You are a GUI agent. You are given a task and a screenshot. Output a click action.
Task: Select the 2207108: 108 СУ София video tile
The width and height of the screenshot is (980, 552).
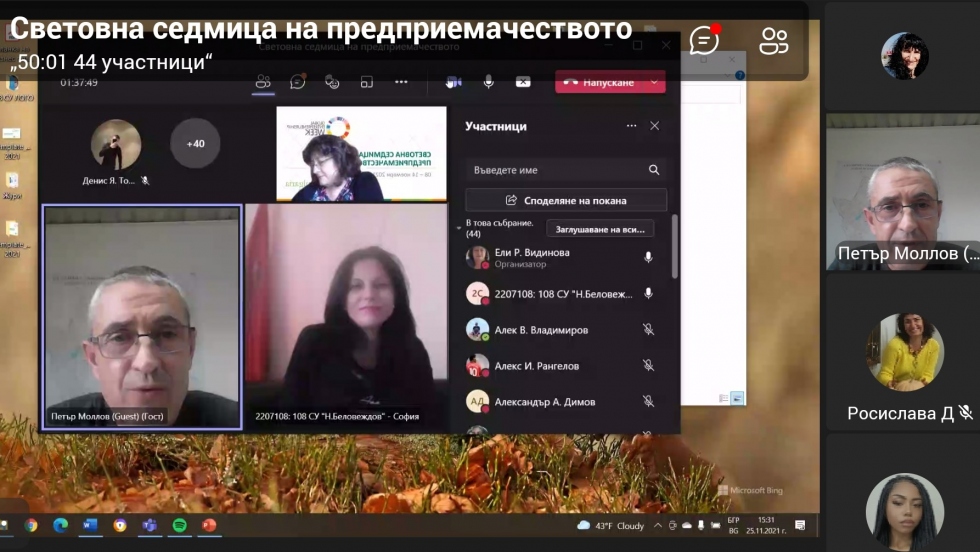347,318
